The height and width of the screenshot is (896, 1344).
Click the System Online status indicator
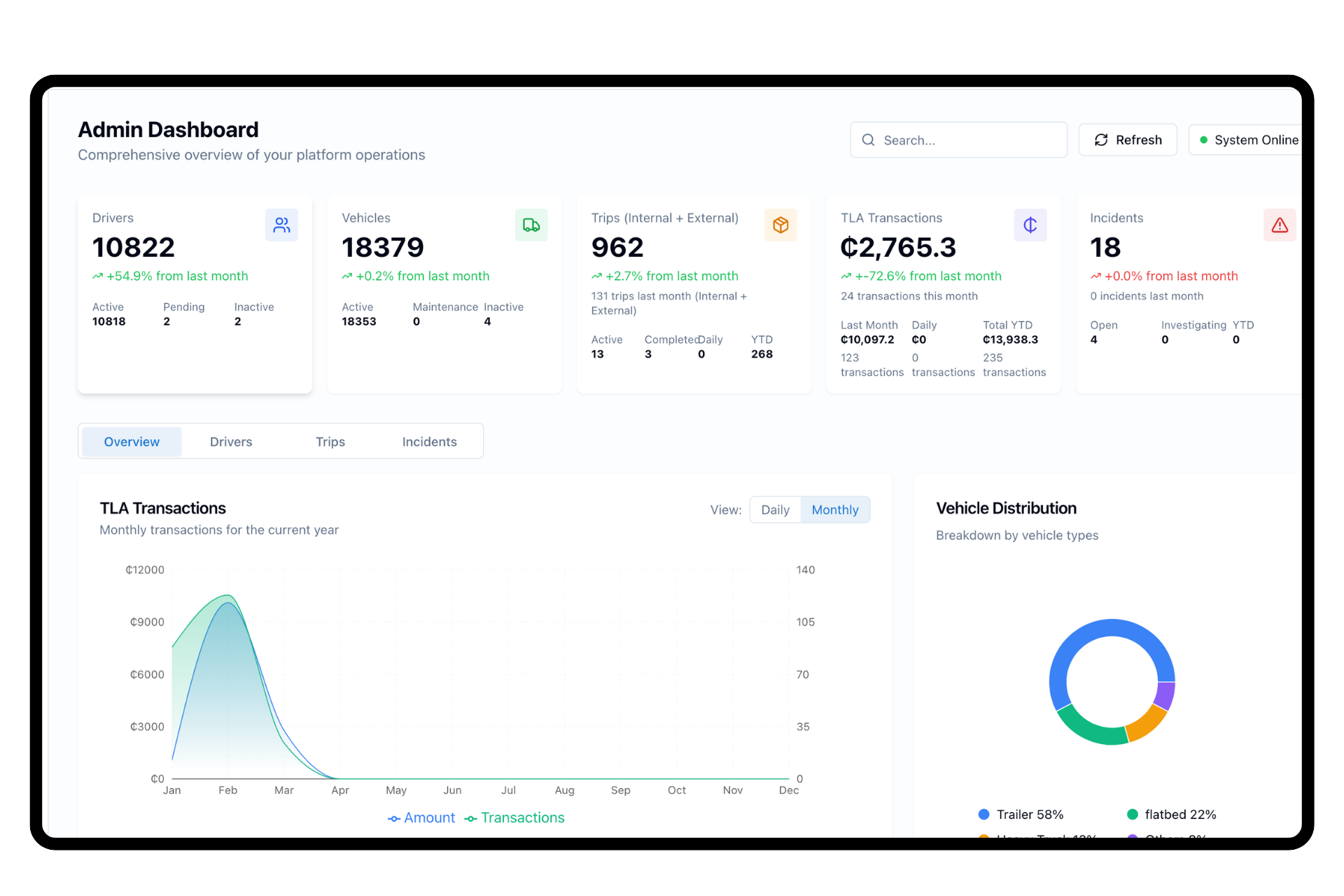pyautogui.click(x=1204, y=140)
